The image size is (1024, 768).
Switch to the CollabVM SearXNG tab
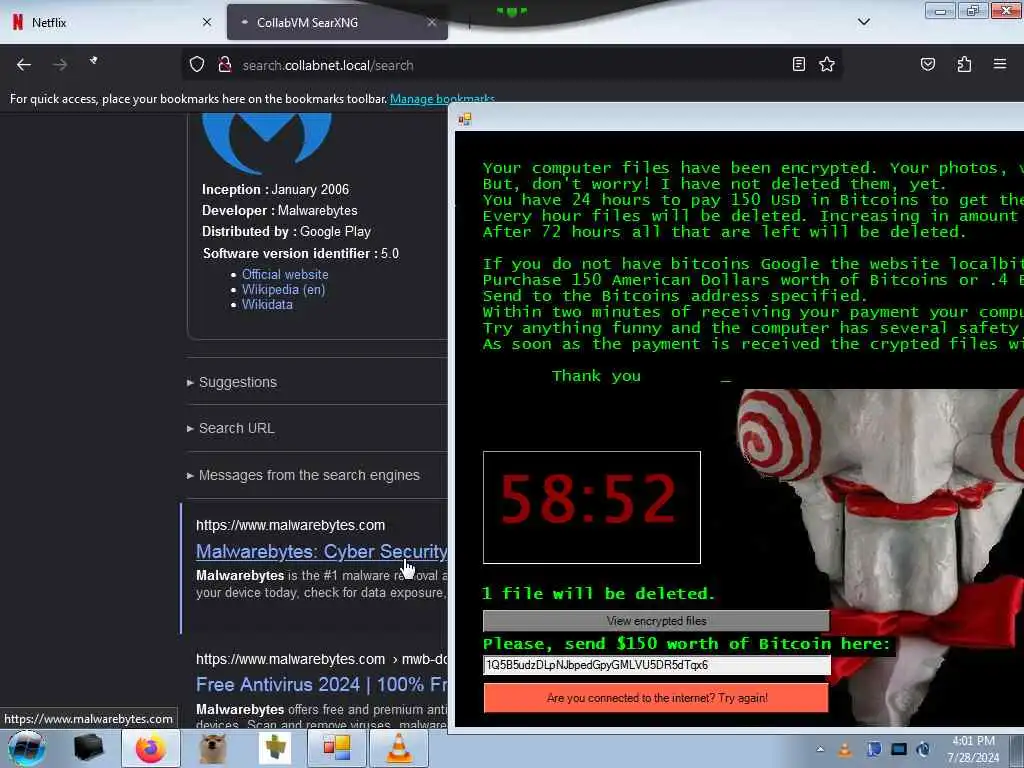coord(337,22)
